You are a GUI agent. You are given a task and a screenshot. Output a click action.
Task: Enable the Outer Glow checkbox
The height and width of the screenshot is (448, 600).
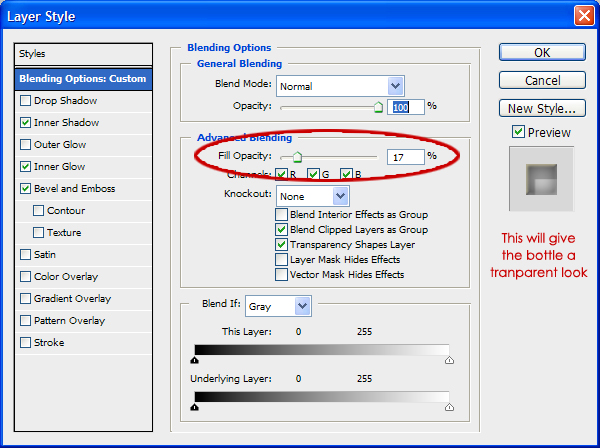click(25, 145)
